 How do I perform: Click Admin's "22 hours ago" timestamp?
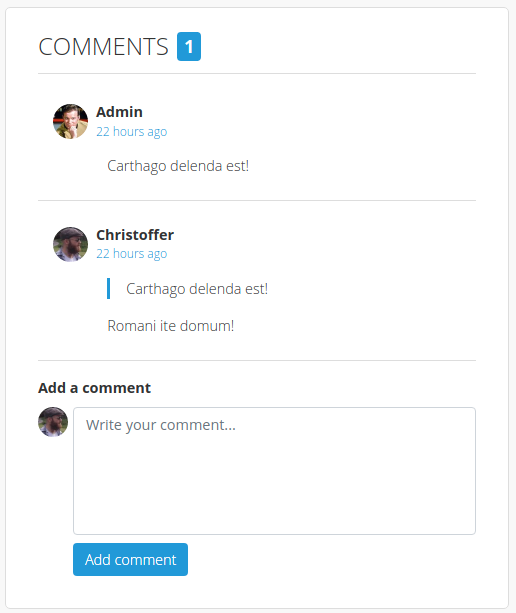pos(132,132)
